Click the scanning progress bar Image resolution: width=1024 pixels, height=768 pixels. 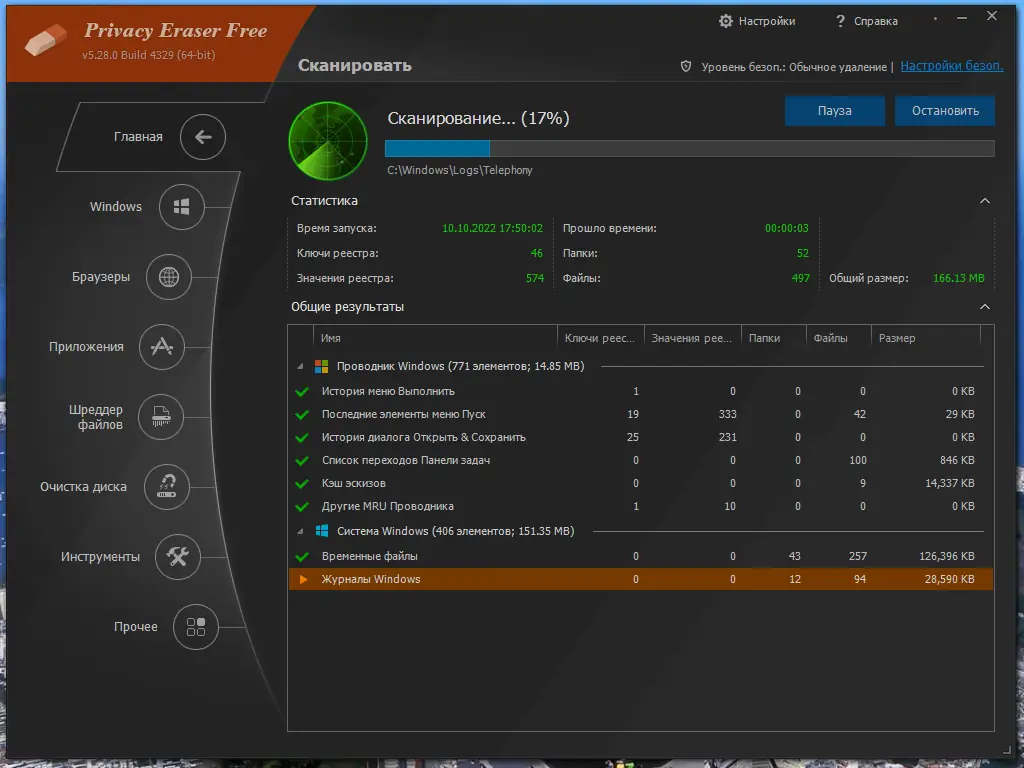pyautogui.click(x=690, y=149)
